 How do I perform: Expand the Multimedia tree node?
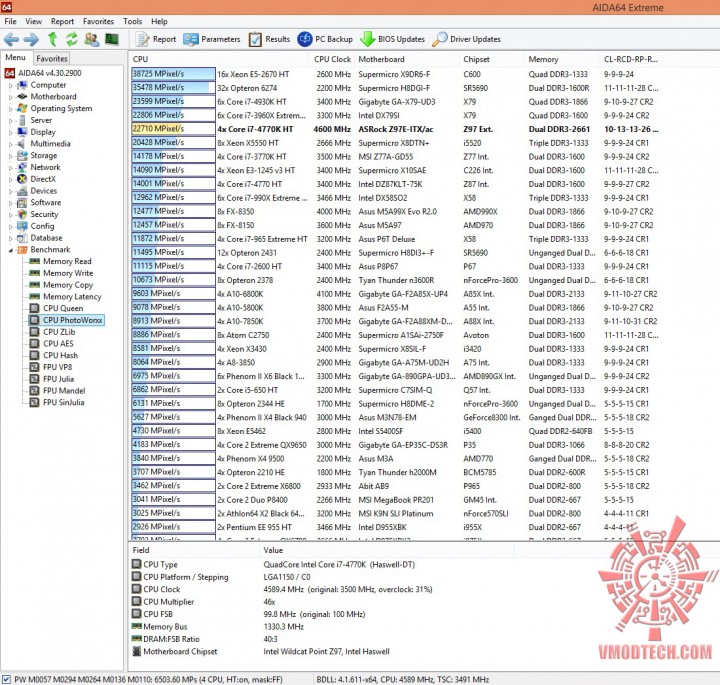(11, 144)
